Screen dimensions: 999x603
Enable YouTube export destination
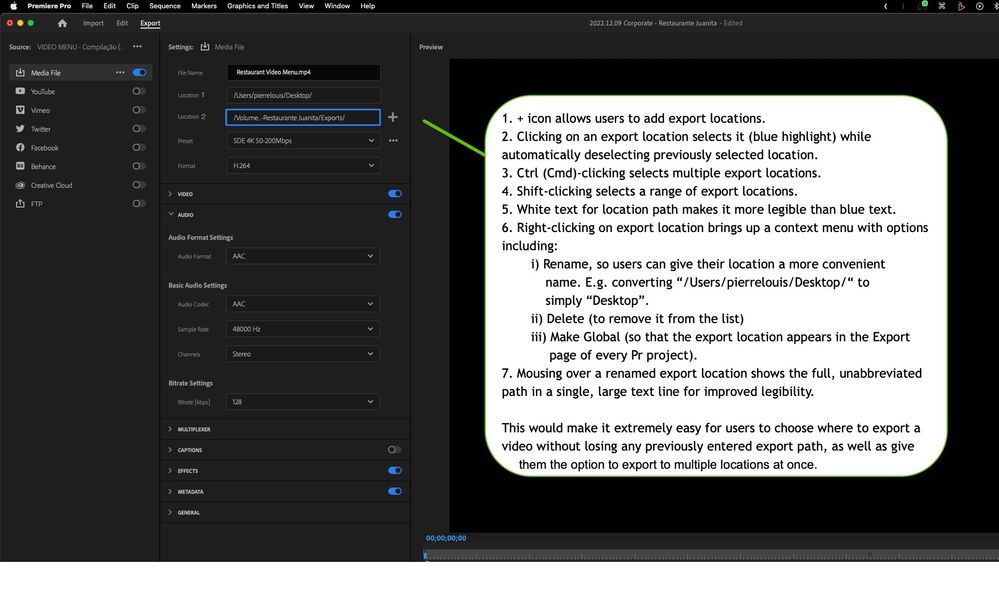(139, 91)
